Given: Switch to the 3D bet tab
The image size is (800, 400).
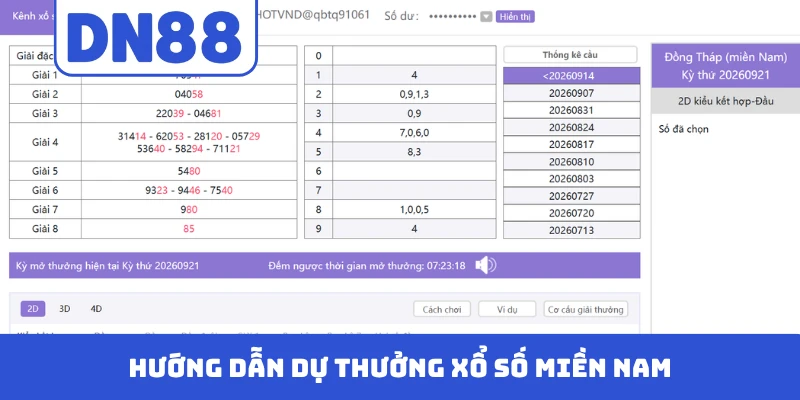Looking at the screenshot, I should point(65,309).
